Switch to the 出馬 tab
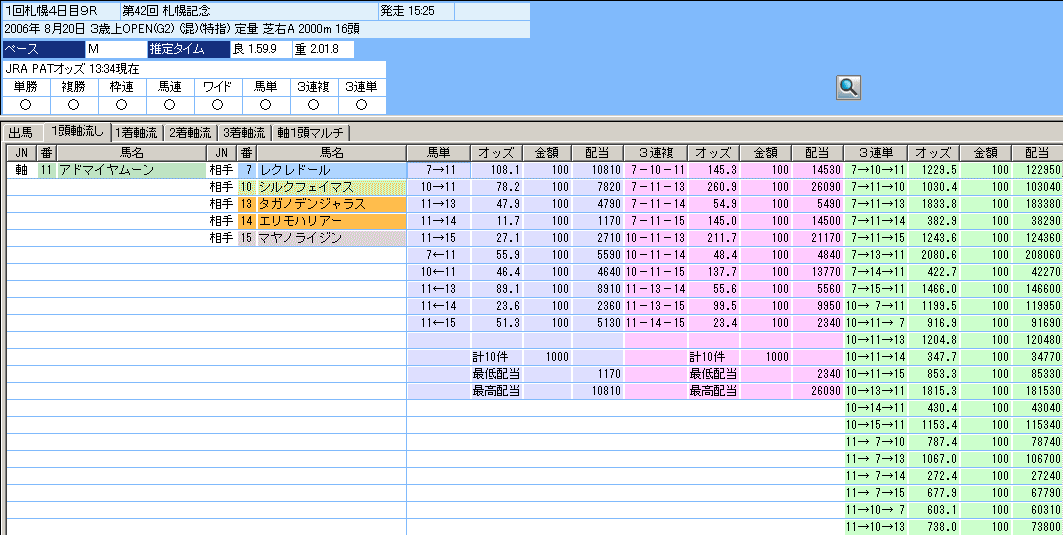This screenshot has height=535, width=1063. [x=21, y=132]
